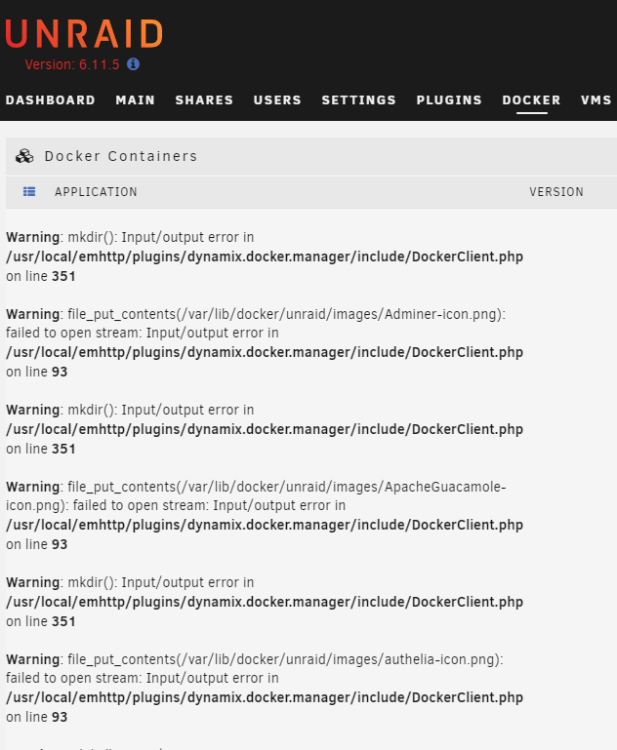Click the Unraid logo
This screenshot has height=750, width=617.
point(84,34)
